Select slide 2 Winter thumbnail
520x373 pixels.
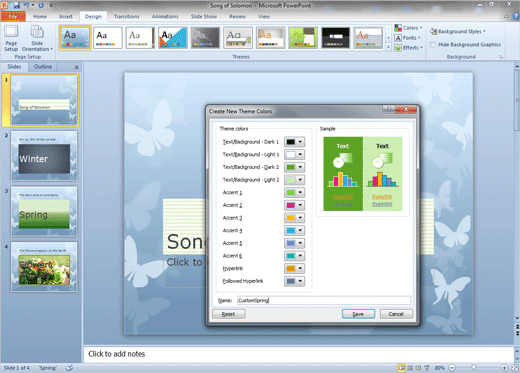[44, 156]
